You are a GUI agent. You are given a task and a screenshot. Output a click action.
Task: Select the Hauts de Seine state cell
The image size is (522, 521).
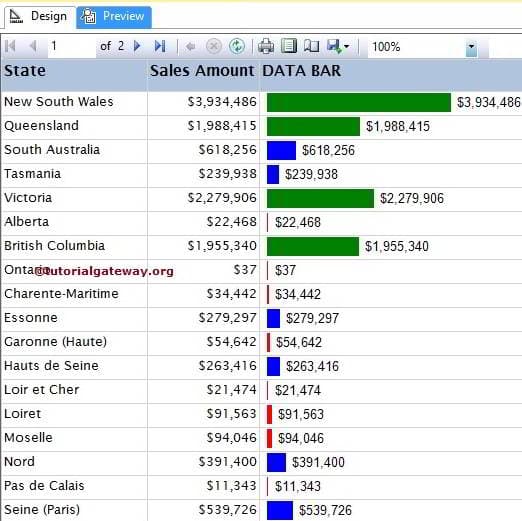coord(74,368)
